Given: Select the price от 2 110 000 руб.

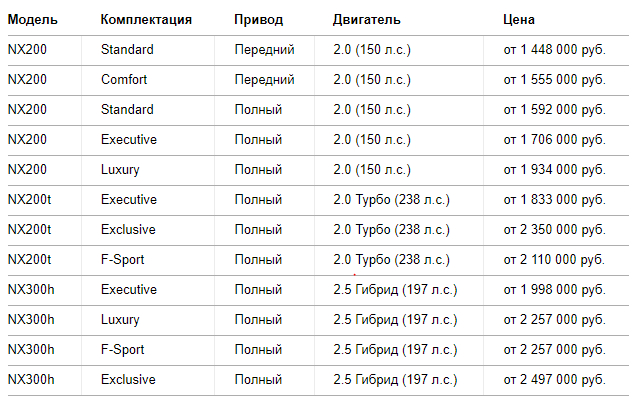Looking at the screenshot, I should [557, 260].
